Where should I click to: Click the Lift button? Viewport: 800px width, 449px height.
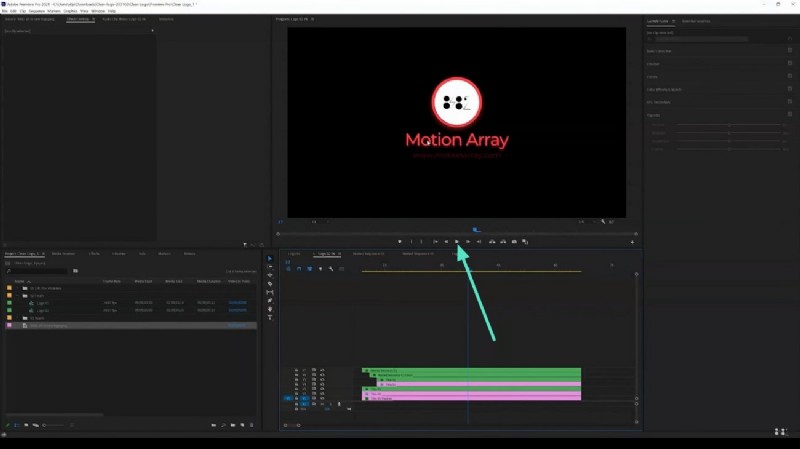[492, 242]
